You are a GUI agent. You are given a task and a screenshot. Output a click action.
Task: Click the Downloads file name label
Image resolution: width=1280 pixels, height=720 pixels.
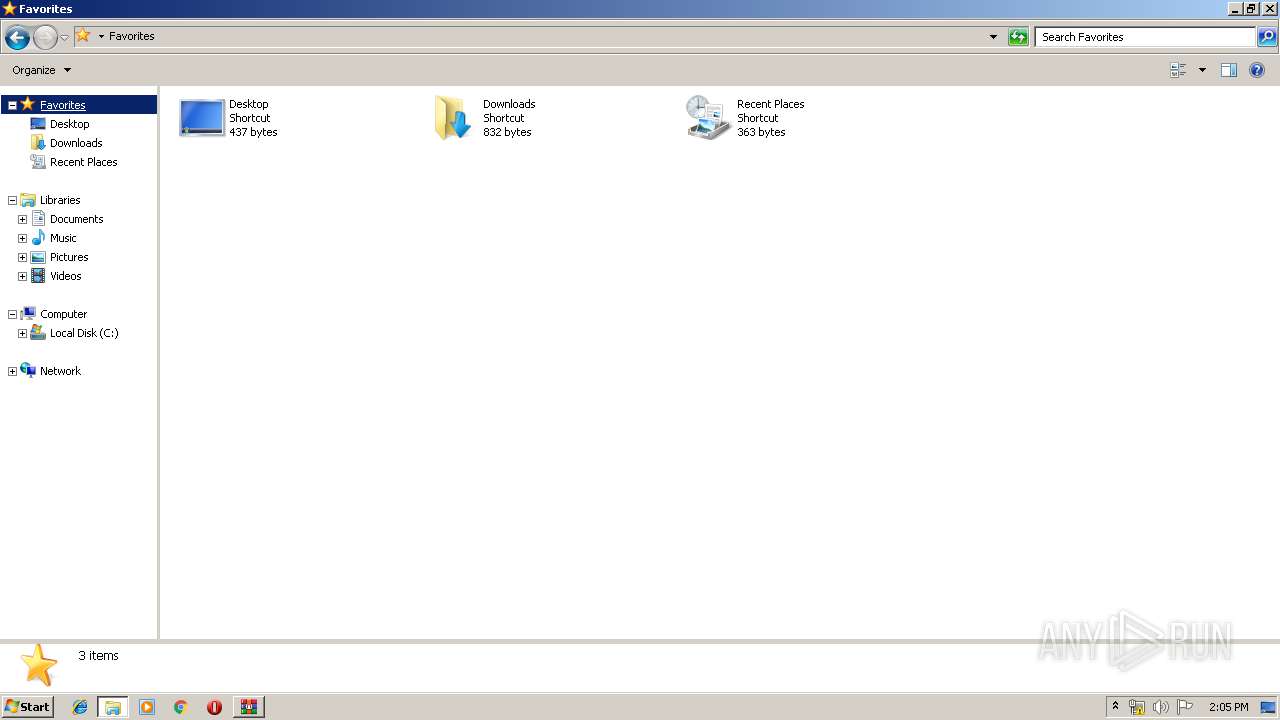click(509, 104)
